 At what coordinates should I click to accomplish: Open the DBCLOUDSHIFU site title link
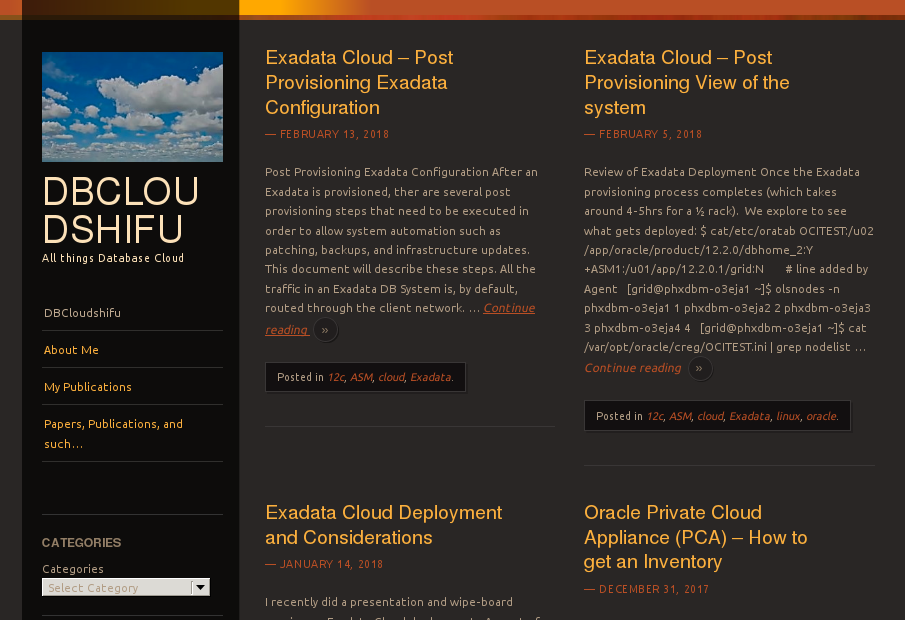point(120,210)
